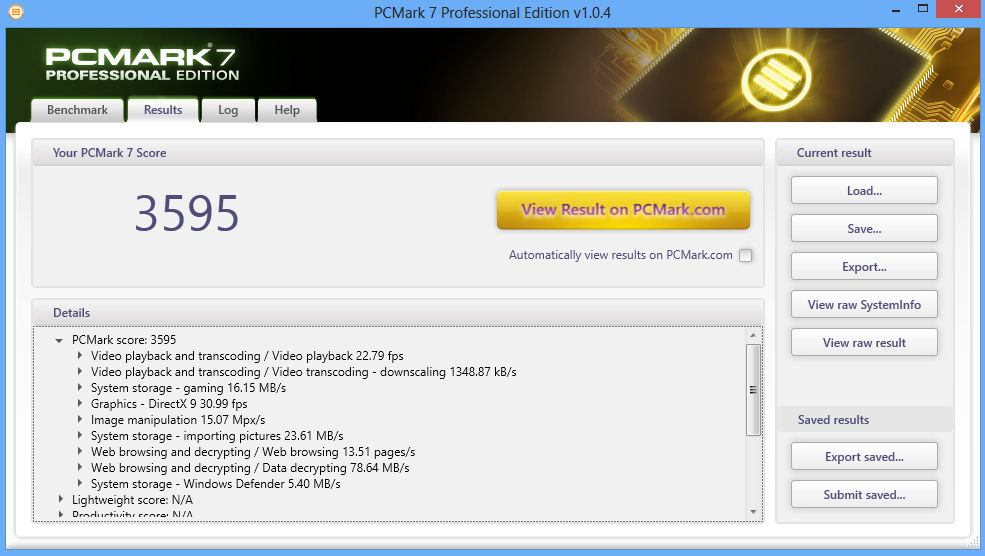Screen dimensions: 985x556
Task: Expand System storage - gaming row
Action: pyautogui.click(x=80, y=388)
